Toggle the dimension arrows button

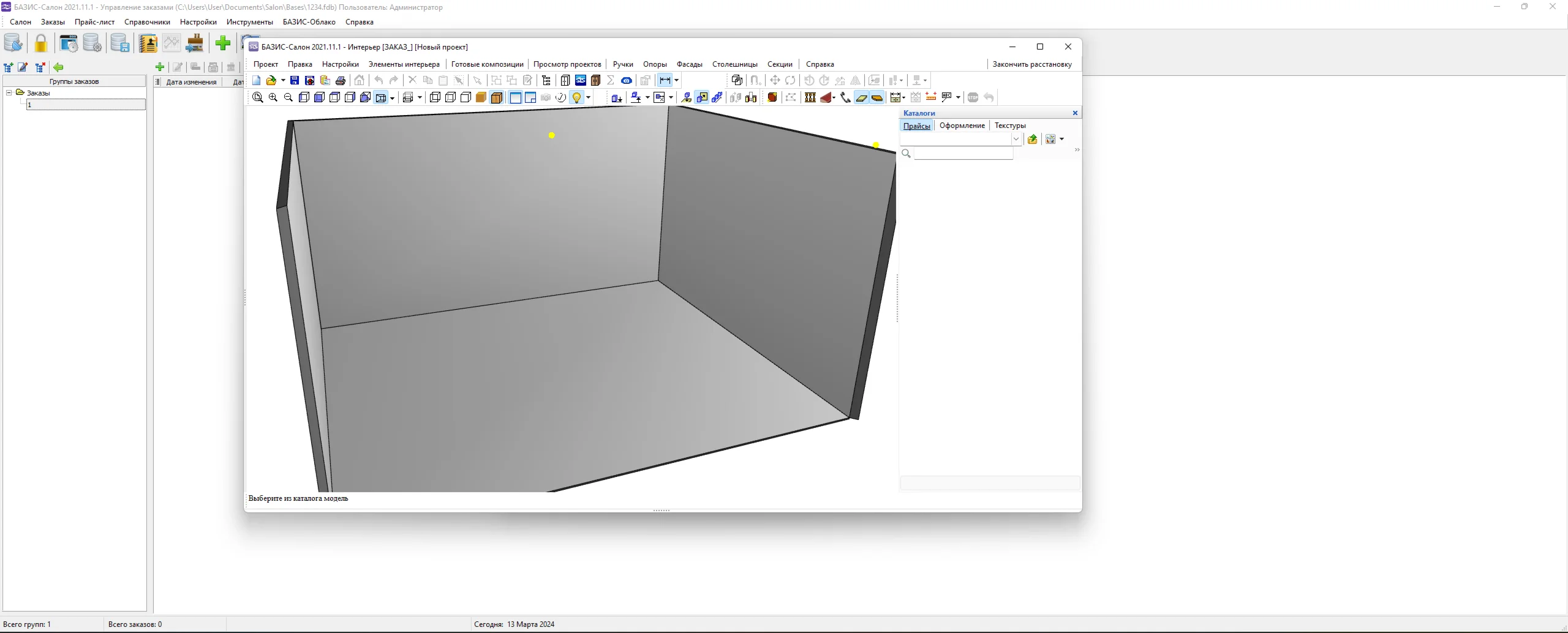click(x=665, y=80)
